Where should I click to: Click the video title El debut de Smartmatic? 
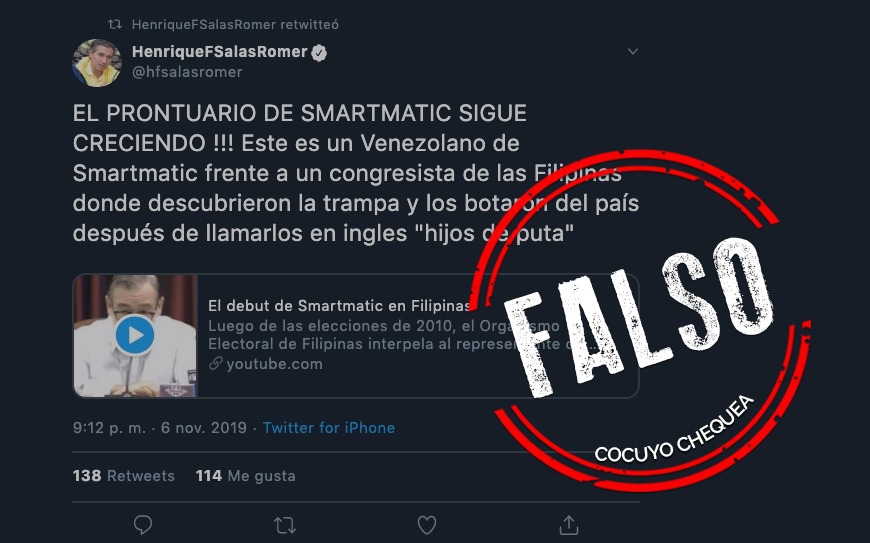click(339, 306)
